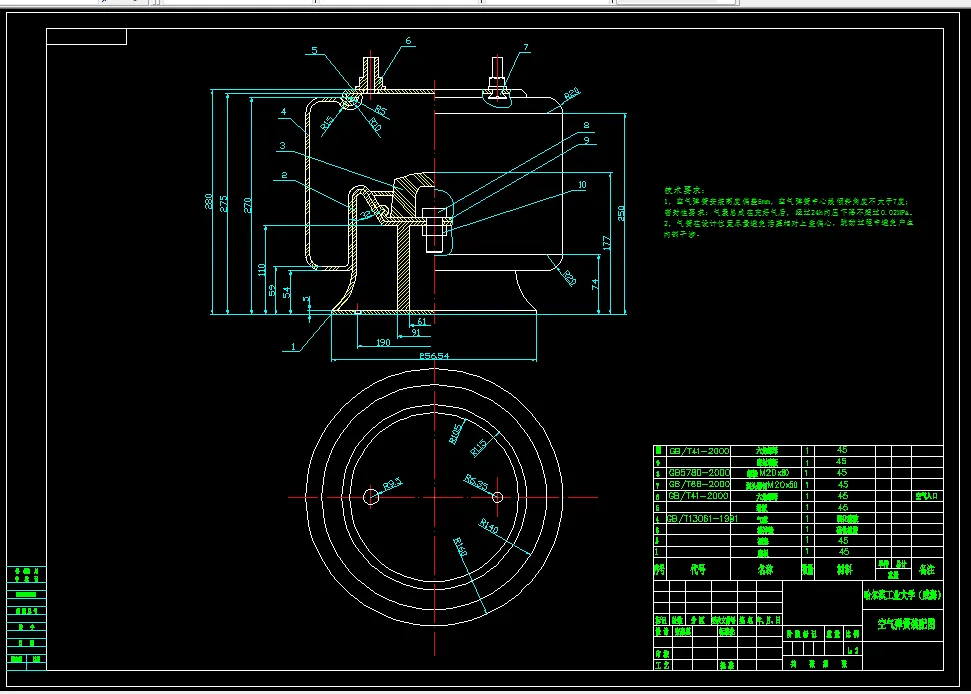Select the 哈尔滨工业大学 title block text
971x694 pixels.
pyautogui.click(x=903, y=596)
